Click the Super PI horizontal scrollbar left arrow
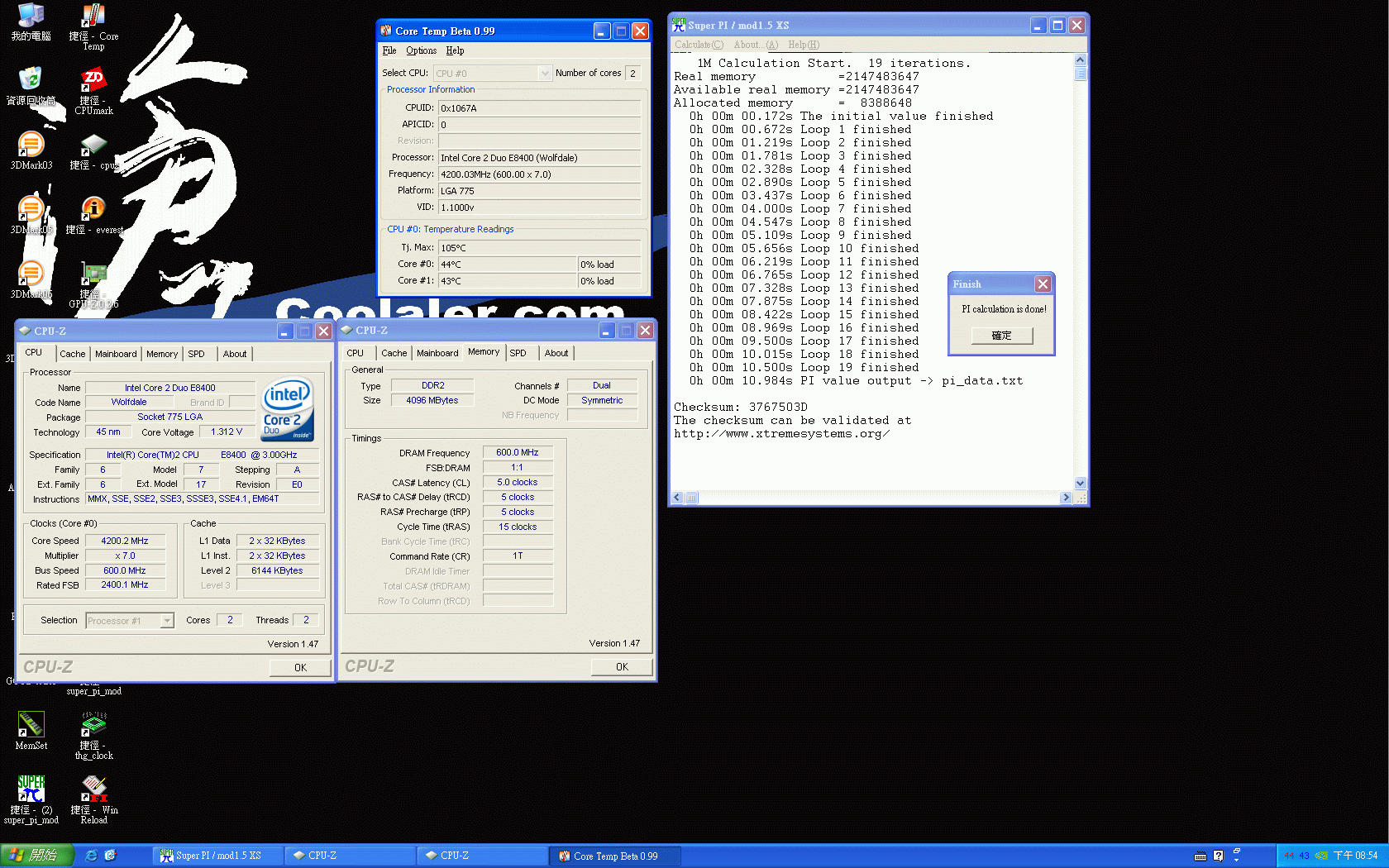 point(677,498)
